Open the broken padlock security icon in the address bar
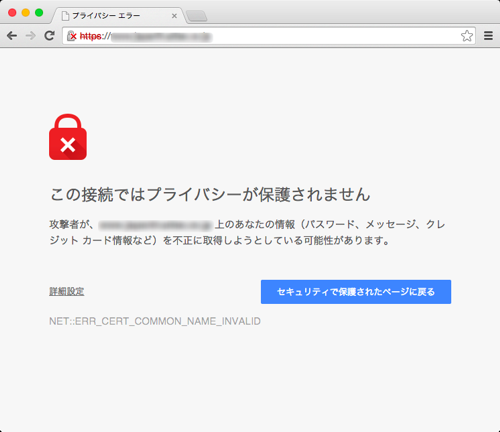This screenshot has width=500, height=432. [x=72, y=36]
